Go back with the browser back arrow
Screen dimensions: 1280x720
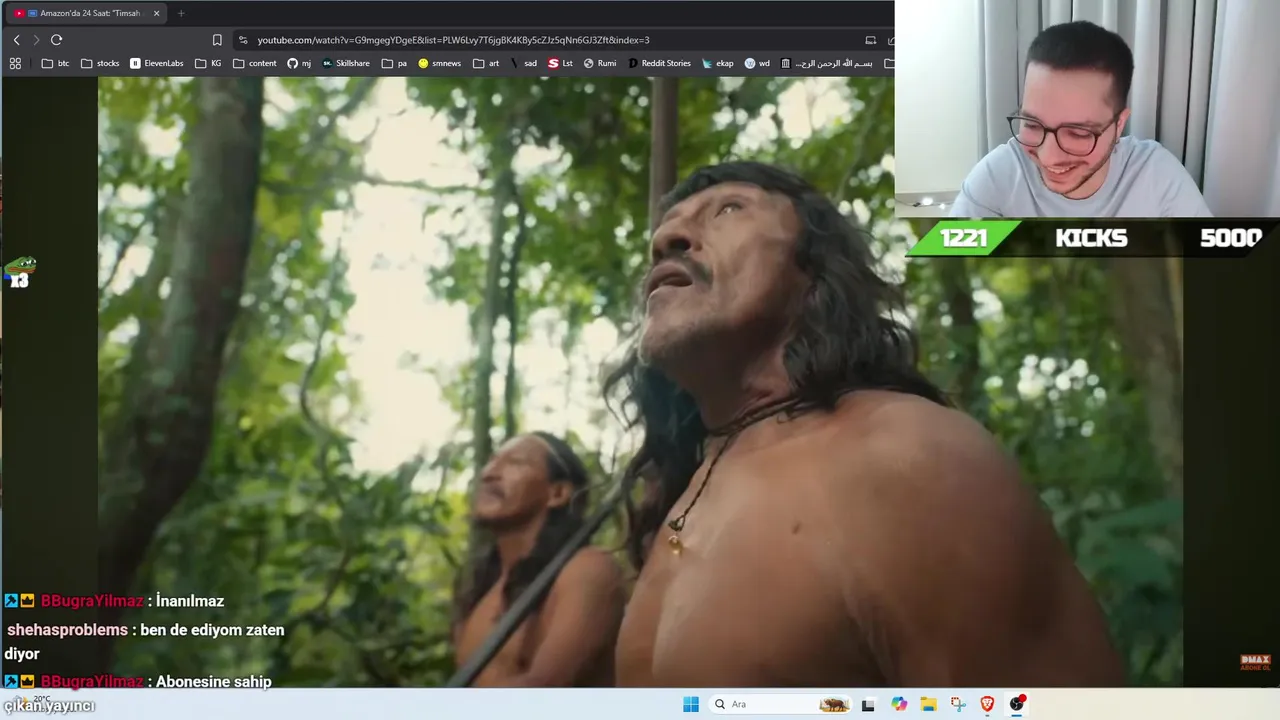[x=16, y=40]
